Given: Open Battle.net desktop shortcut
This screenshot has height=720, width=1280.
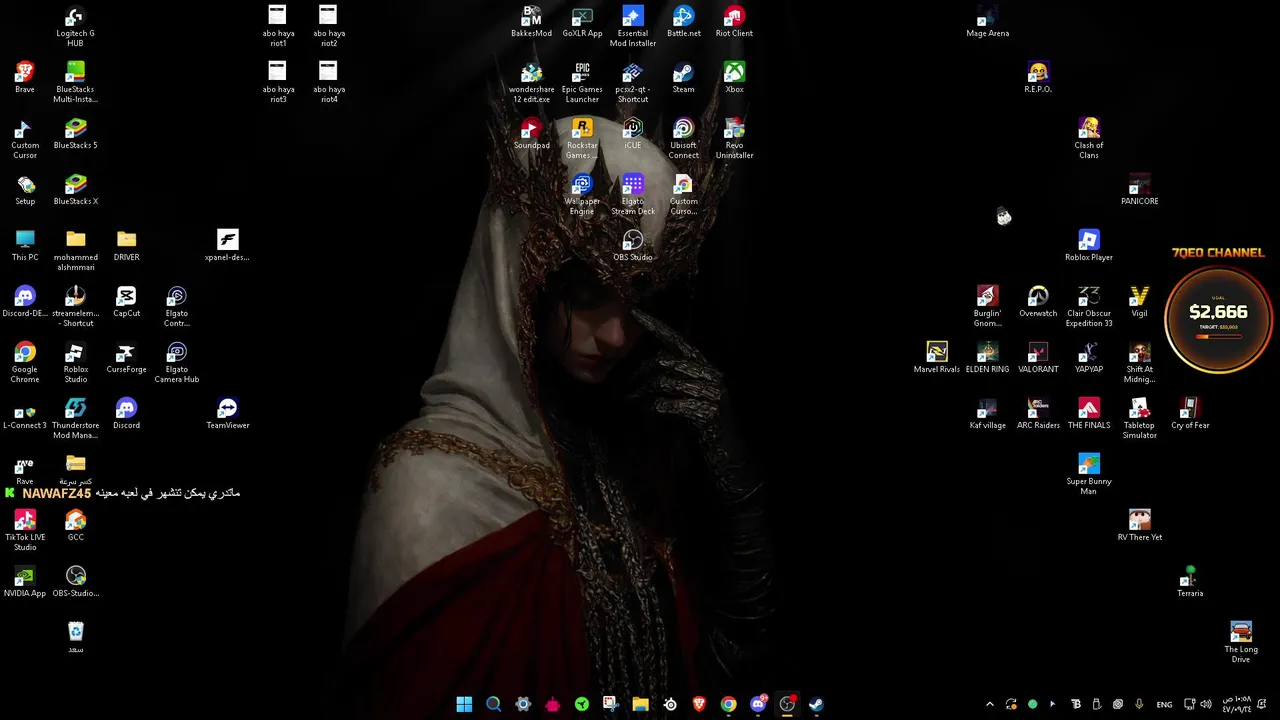Looking at the screenshot, I should [x=683, y=22].
